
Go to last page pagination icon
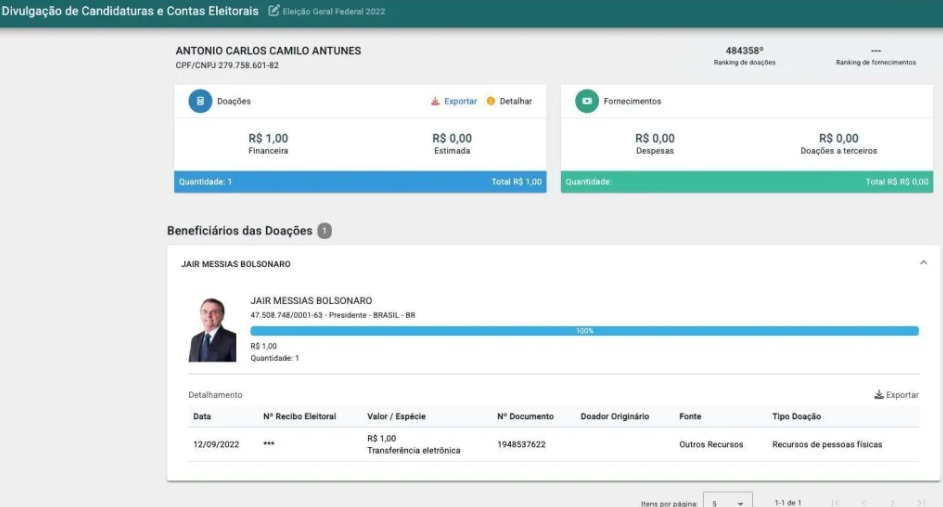pyautogui.click(x=921, y=502)
